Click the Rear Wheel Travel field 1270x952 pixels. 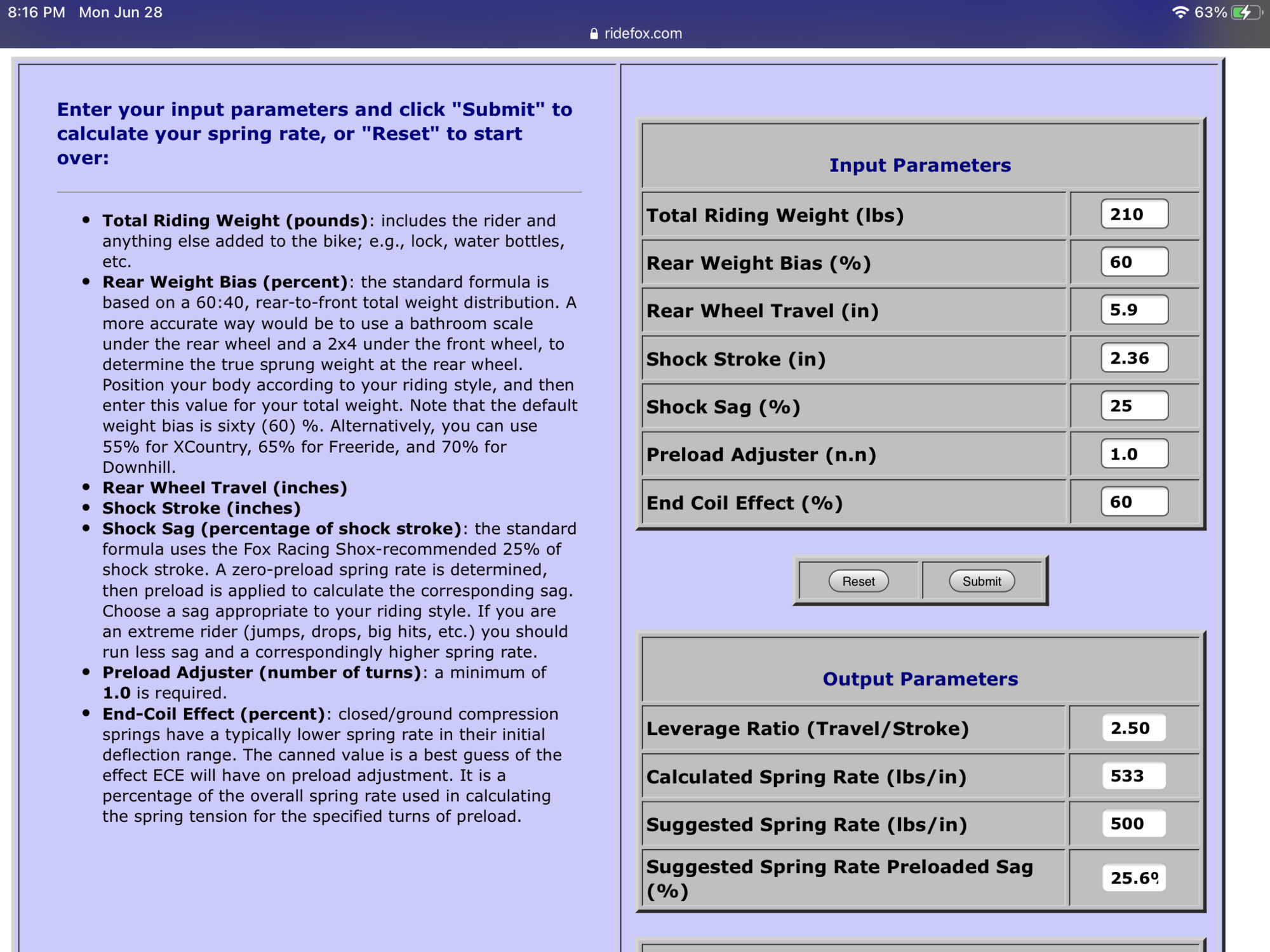(1134, 310)
